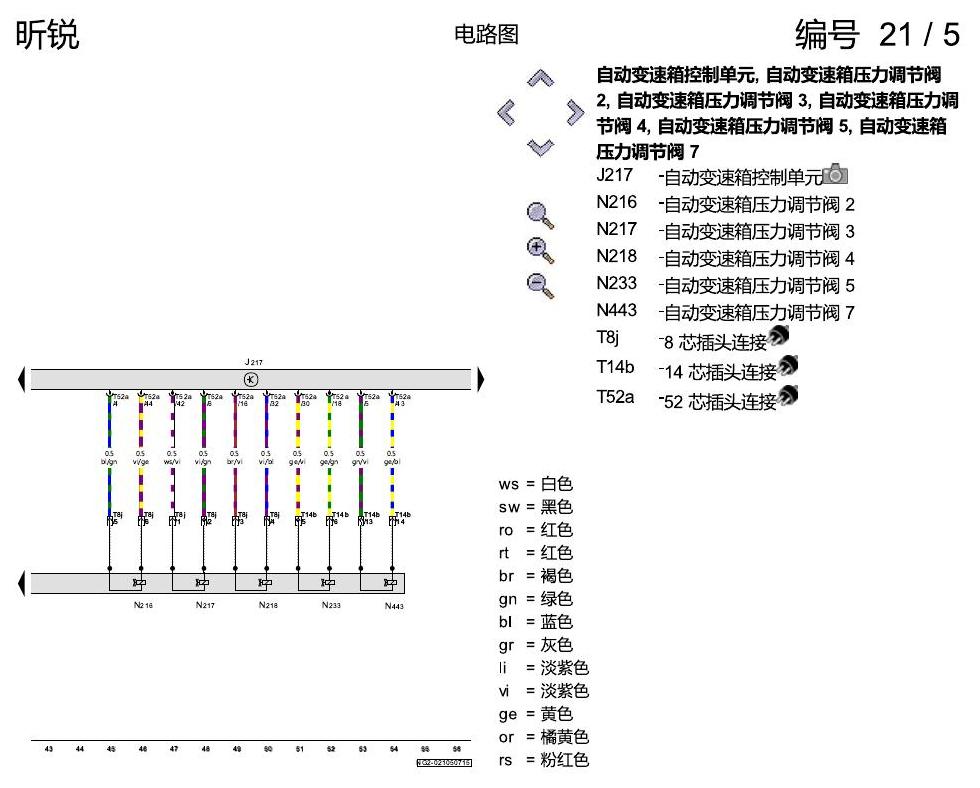Select the N218 valve label in diagram
This screenshot has height=788, width=980.
[x=268, y=605]
